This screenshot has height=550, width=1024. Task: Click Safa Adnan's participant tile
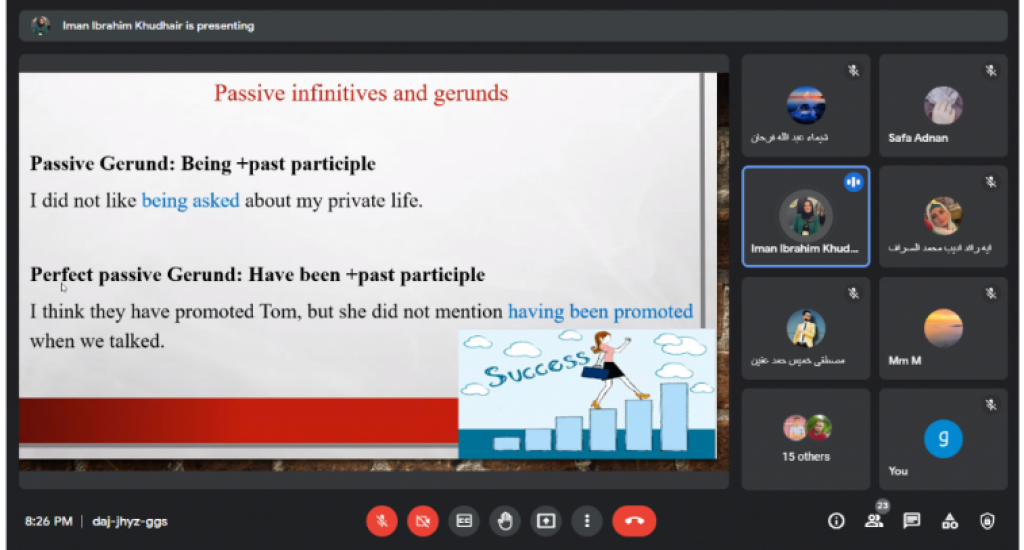coord(943,105)
